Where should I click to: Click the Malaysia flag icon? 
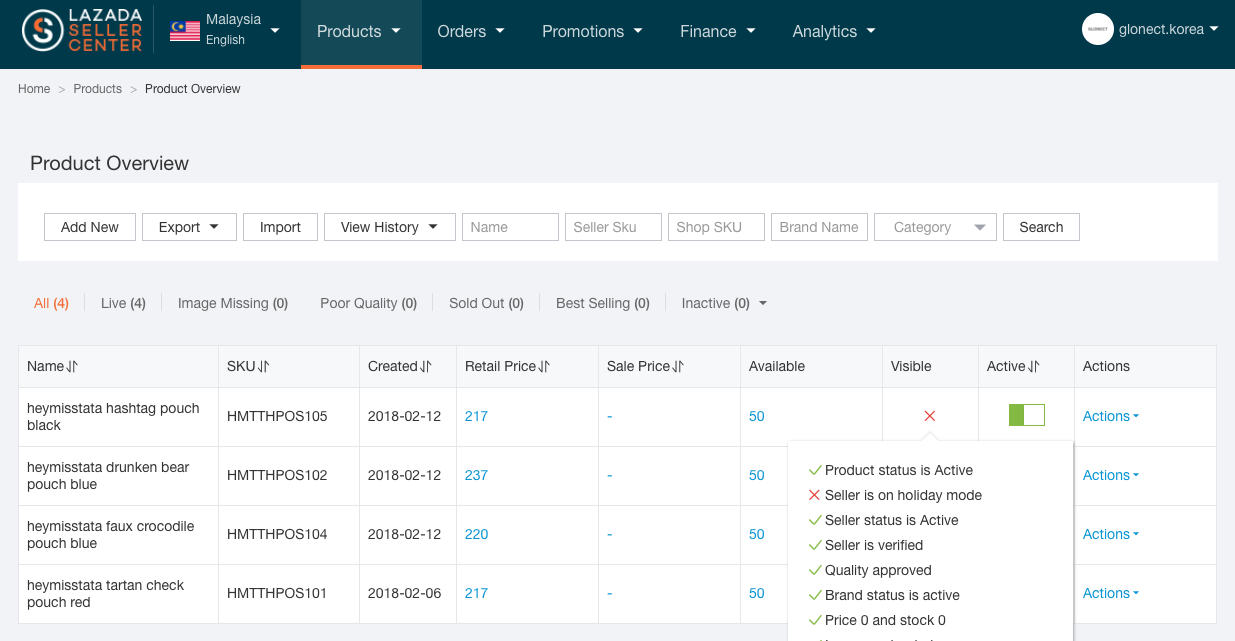point(184,31)
